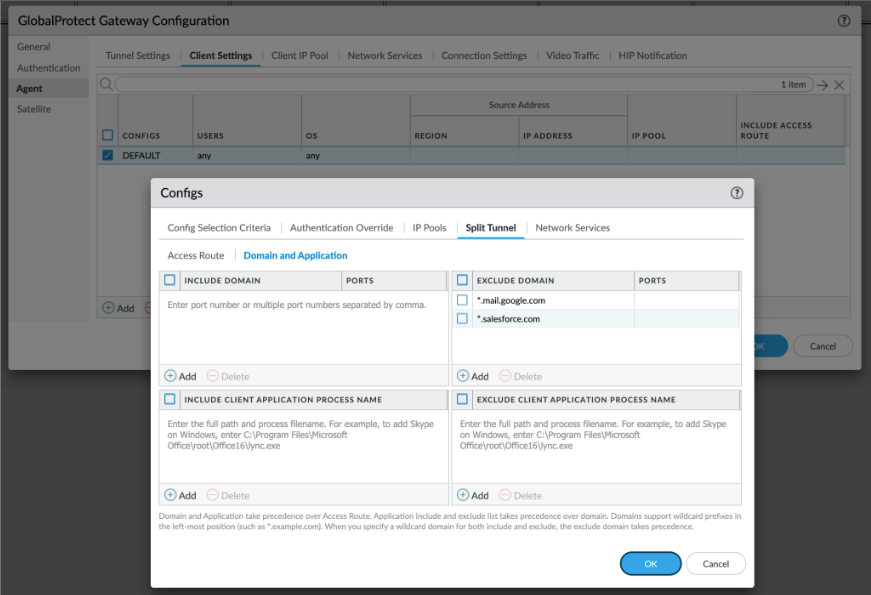Add an include domain entry
871x595 pixels.
pyautogui.click(x=181, y=376)
